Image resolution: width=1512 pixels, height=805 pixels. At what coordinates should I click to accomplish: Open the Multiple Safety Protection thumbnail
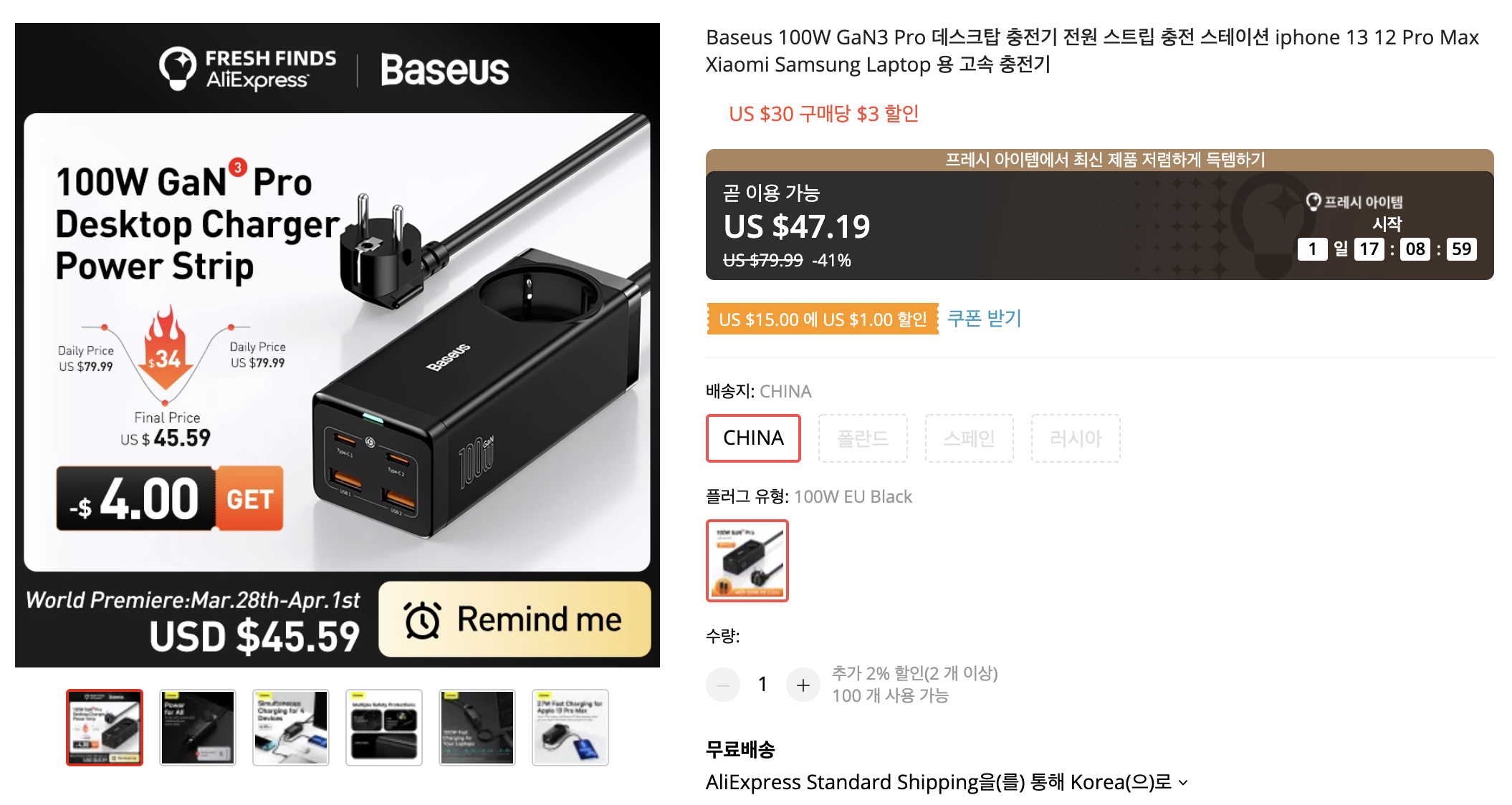pyautogui.click(x=384, y=728)
